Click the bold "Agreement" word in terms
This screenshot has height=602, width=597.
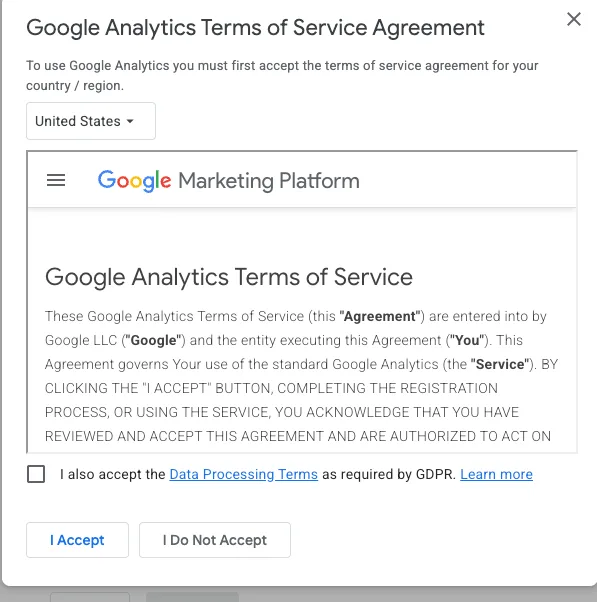click(380, 316)
